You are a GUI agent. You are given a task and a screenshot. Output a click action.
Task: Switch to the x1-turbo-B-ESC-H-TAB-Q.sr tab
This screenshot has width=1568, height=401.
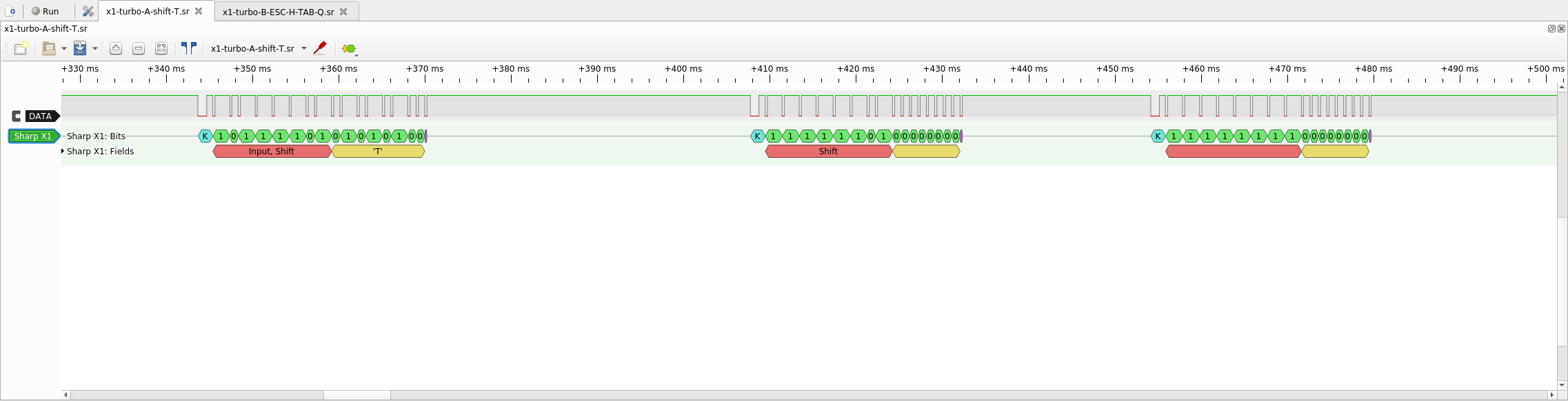pos(278,12)
